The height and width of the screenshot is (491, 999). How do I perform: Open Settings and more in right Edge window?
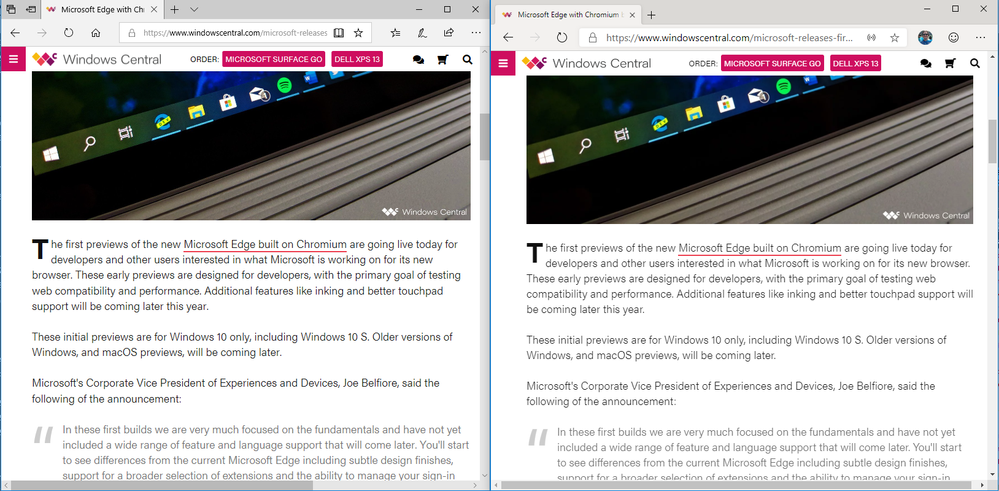(981, 38)
